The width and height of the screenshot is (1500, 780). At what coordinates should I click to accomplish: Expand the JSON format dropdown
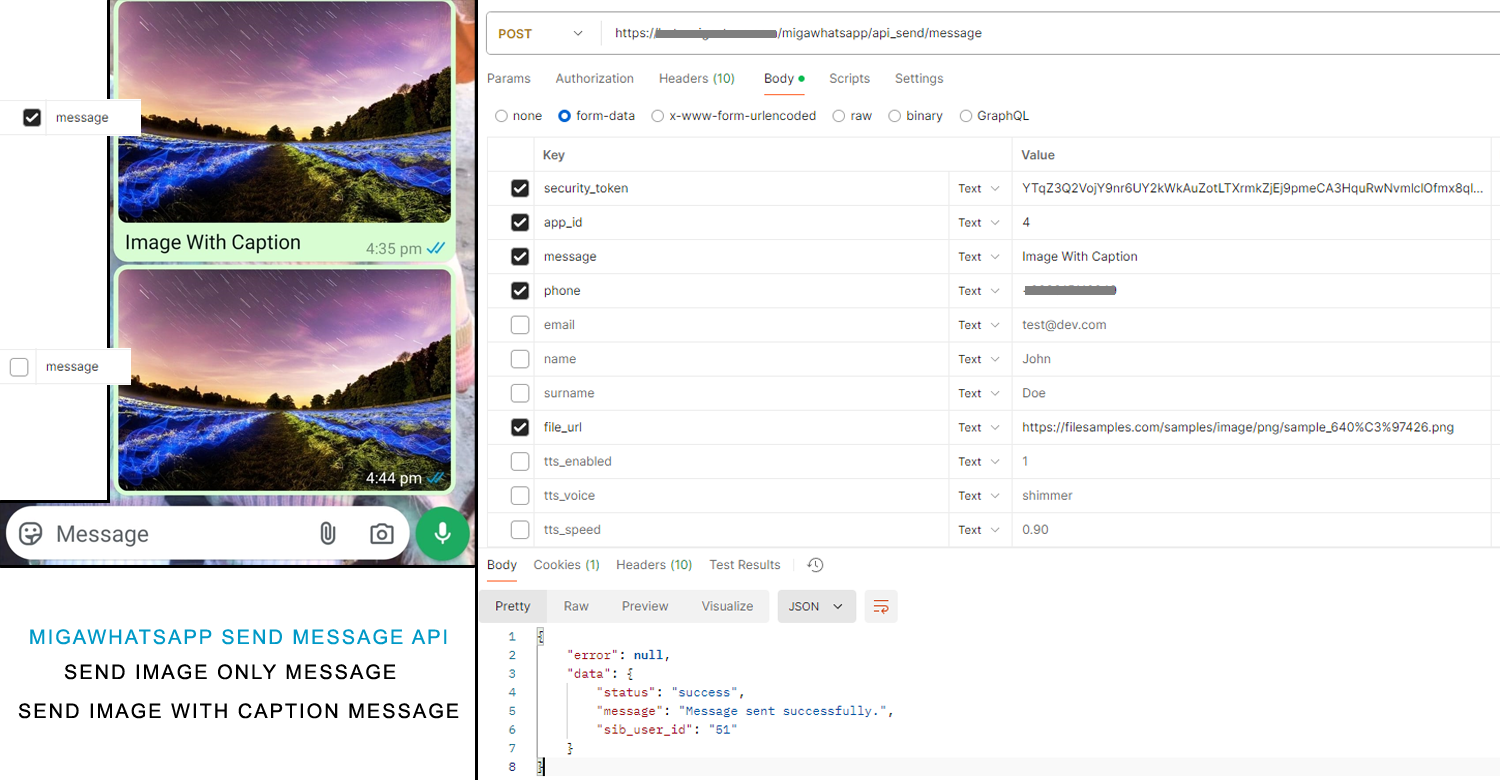click(816, 606)
